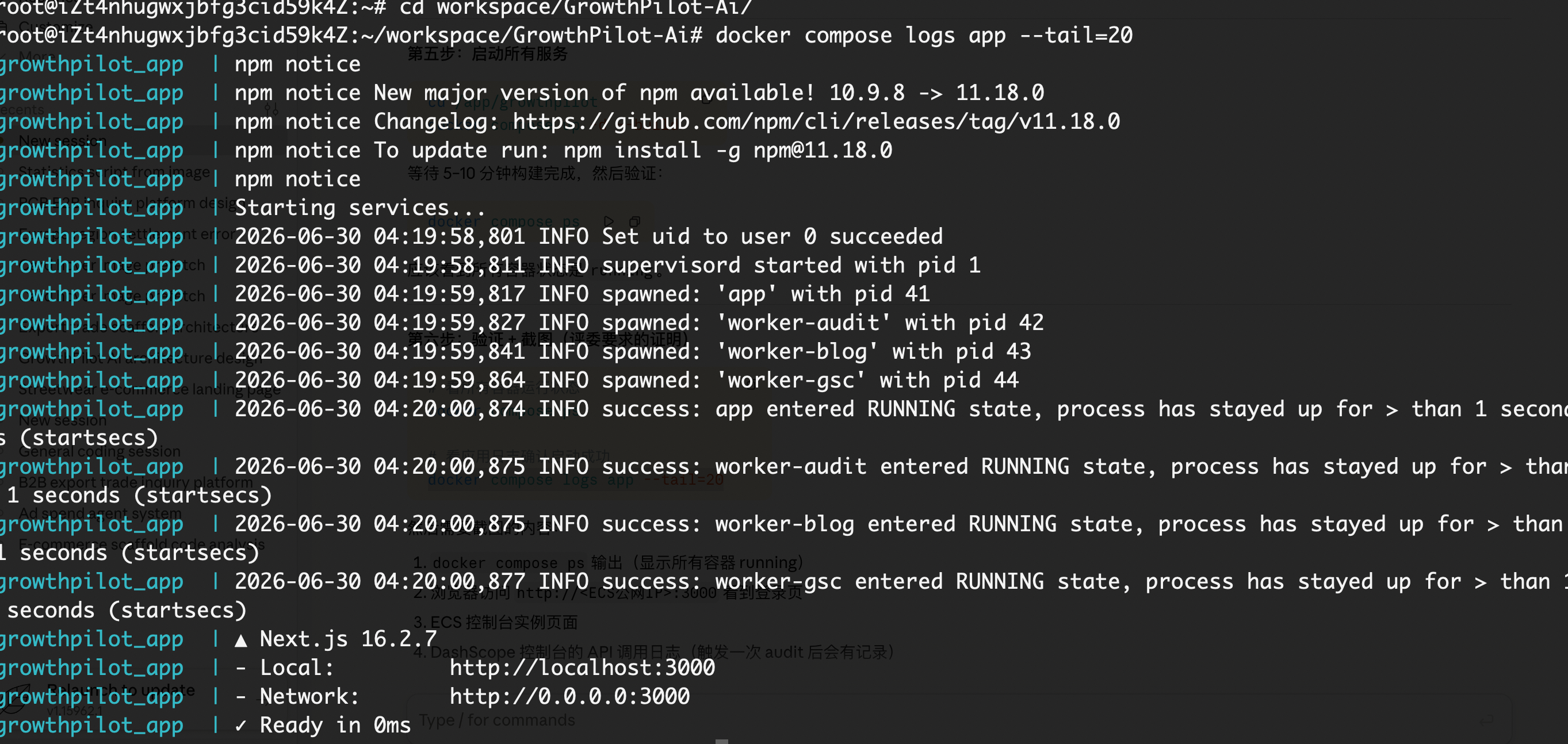
Task: Open the npm Changelog GitHub URL
Action: [816, 121]
